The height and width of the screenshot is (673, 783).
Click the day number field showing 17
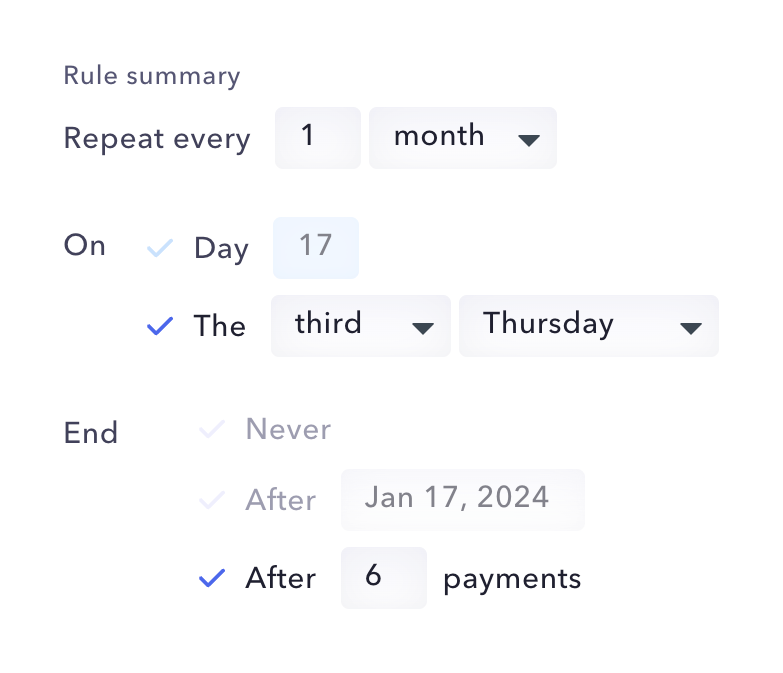pyautogui.click(x=315, y=248)
